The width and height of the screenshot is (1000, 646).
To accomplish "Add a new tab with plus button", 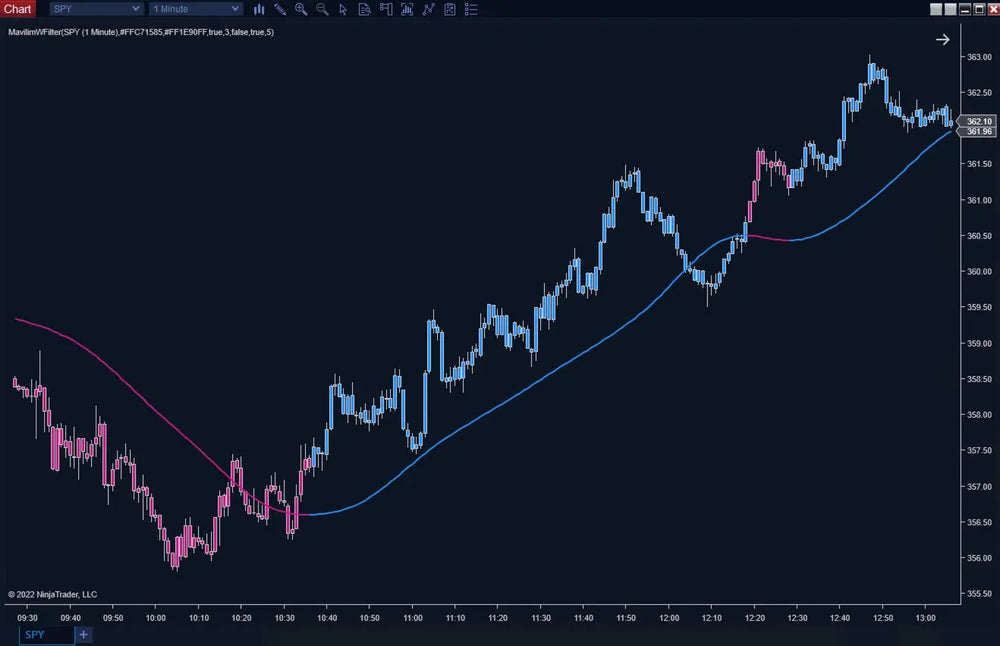I will click(84, 634).
